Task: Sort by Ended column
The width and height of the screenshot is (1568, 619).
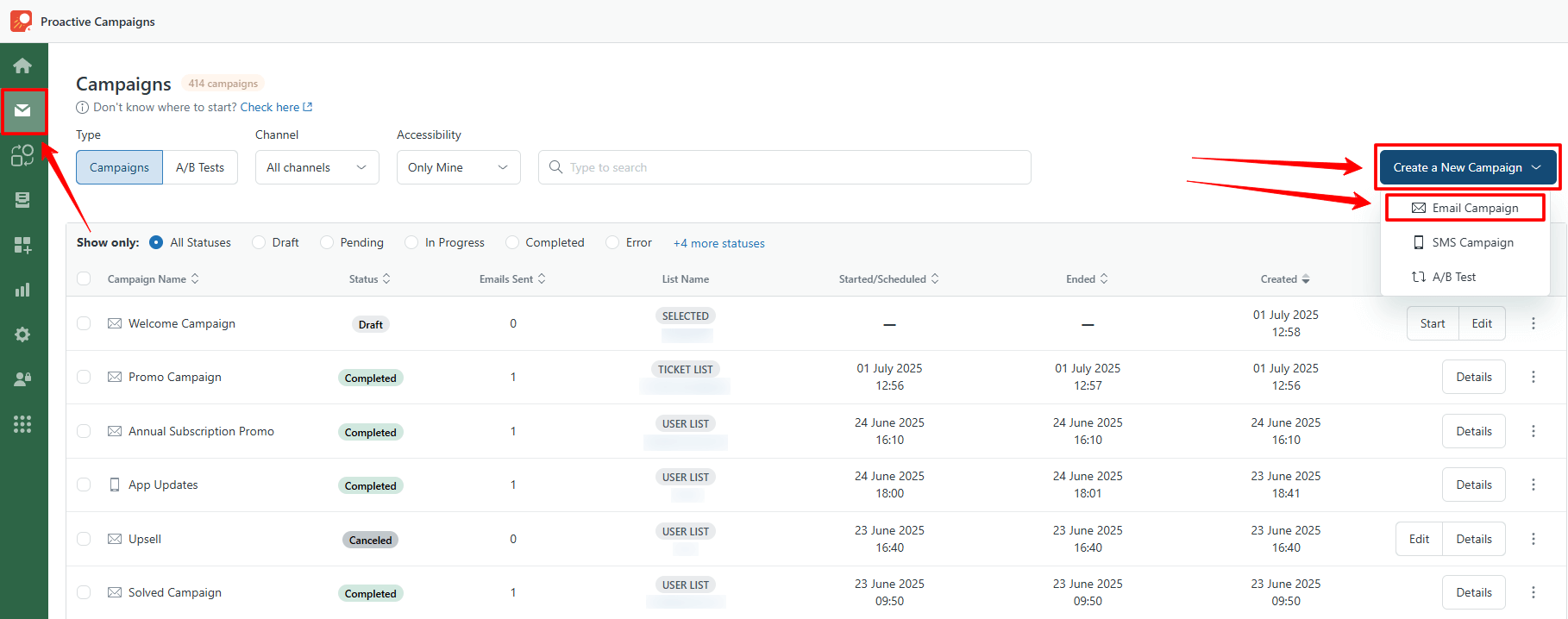Action: (x=1087, y=278)
